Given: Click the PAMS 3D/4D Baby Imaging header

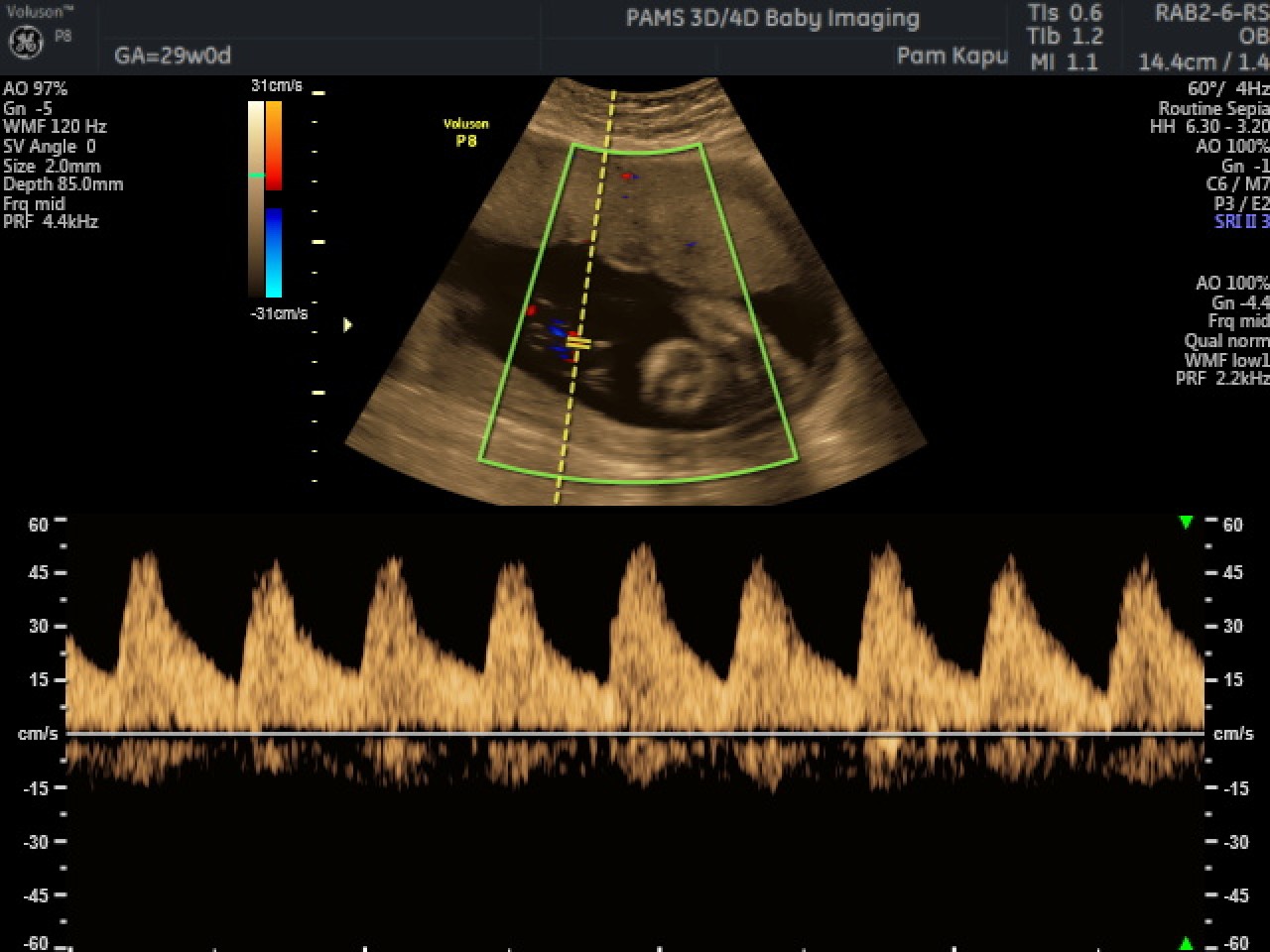Looking at the screenshot, I should (772, 18).
